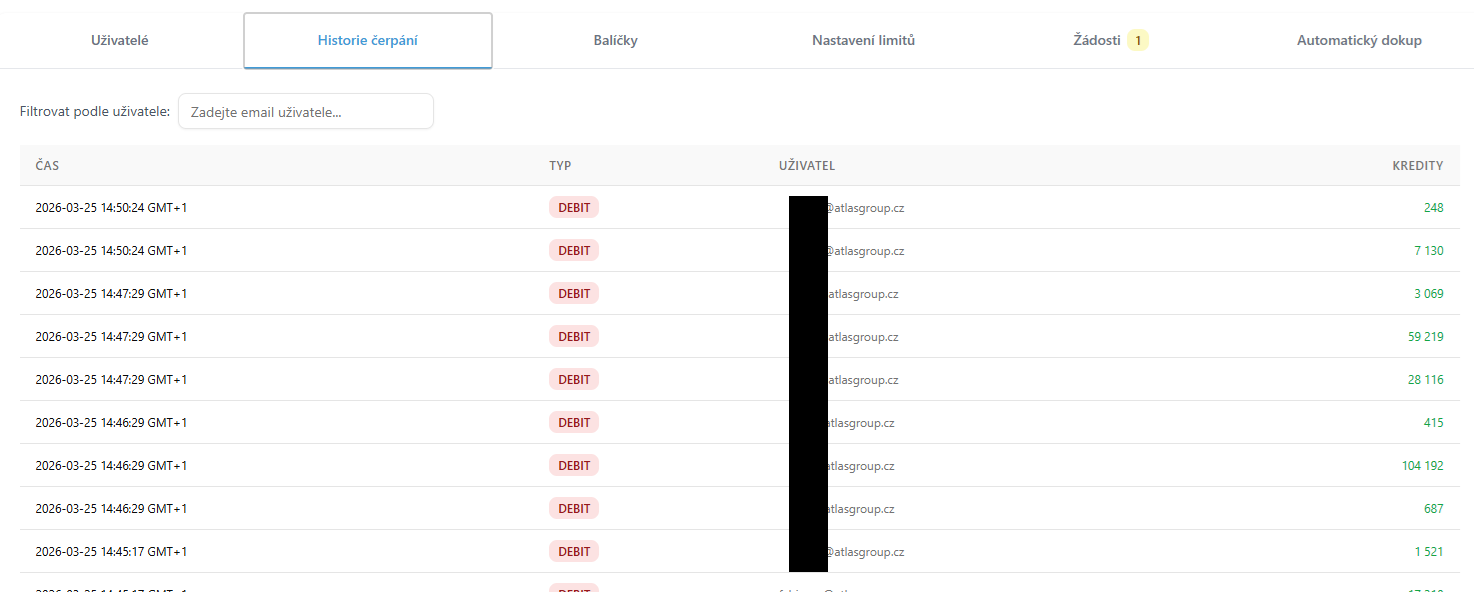Click the credit value 3 069
Image resolution: width=1474 pixels, height=592 pixels.
(x=1428, y=294)
